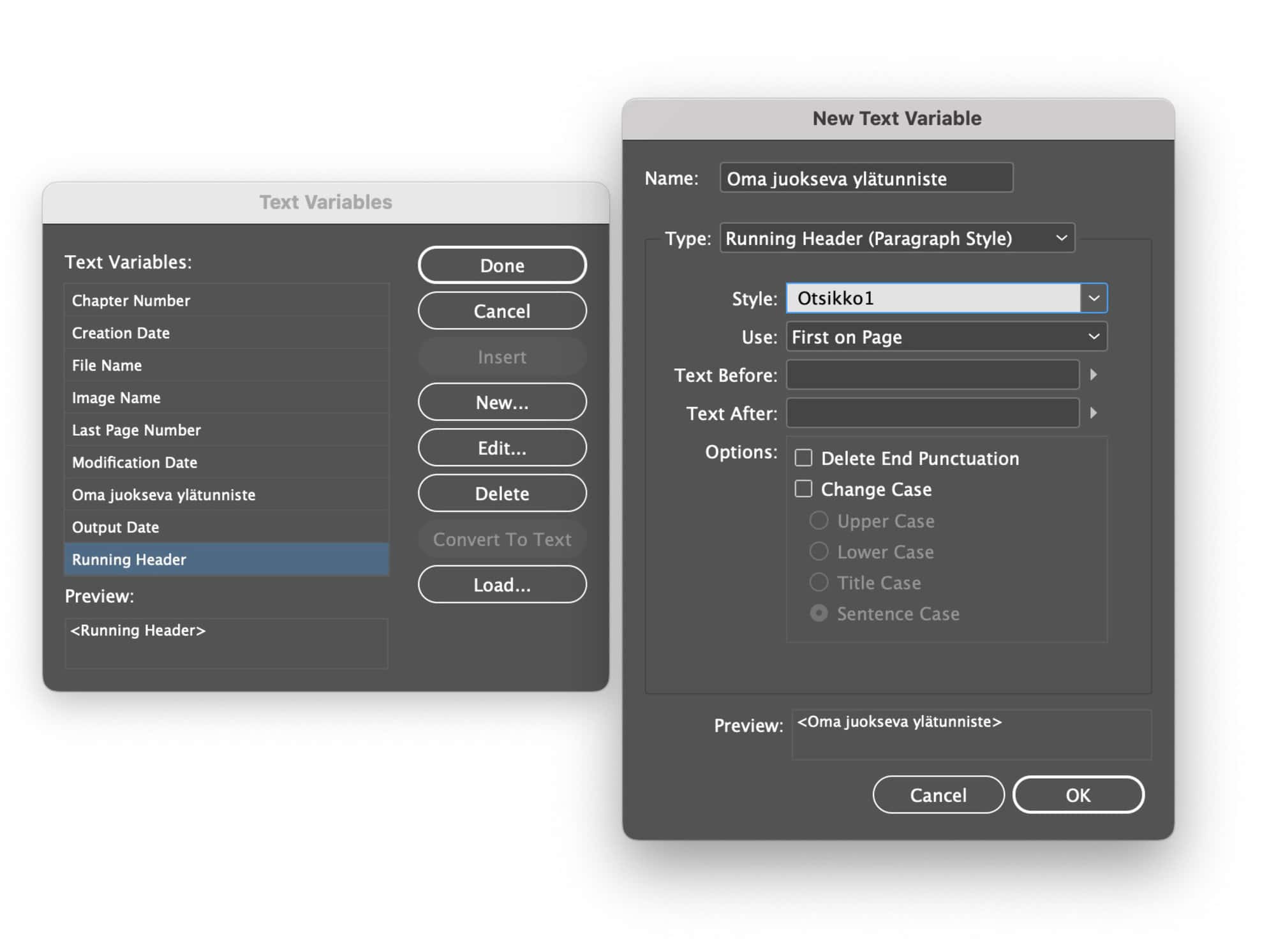Open the Use dropdown First on Page
The image size is (1276, 952).
[x=947, y=336]
